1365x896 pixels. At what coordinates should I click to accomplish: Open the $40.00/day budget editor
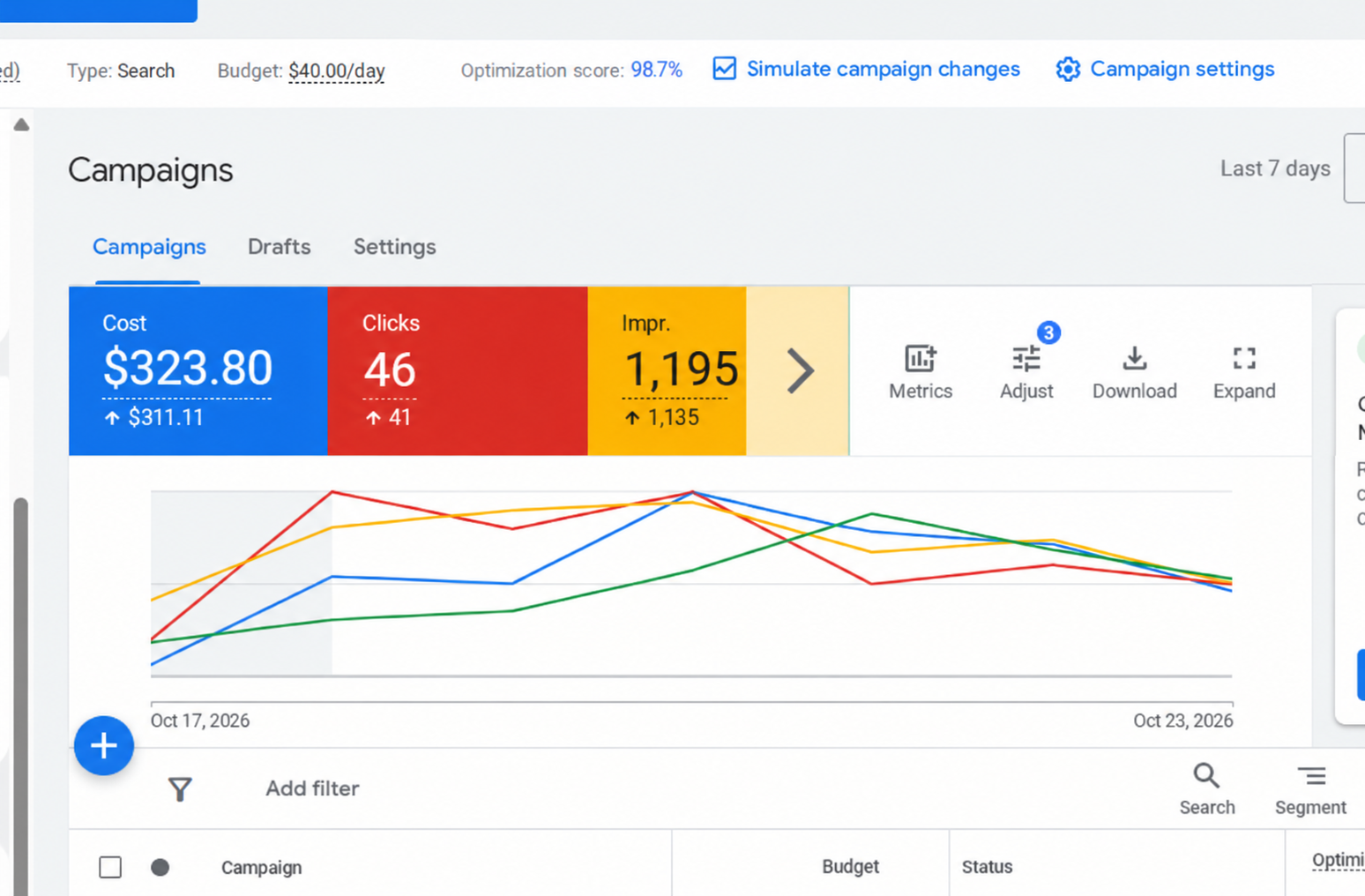[x=337, y=71]
